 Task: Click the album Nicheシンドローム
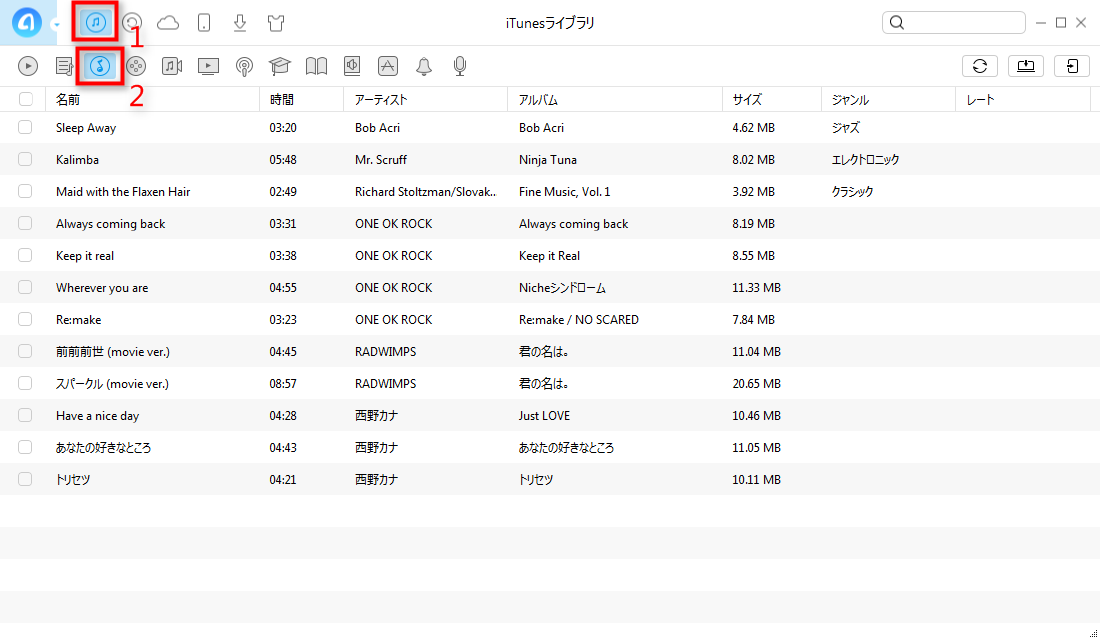(x=563, y=288)
